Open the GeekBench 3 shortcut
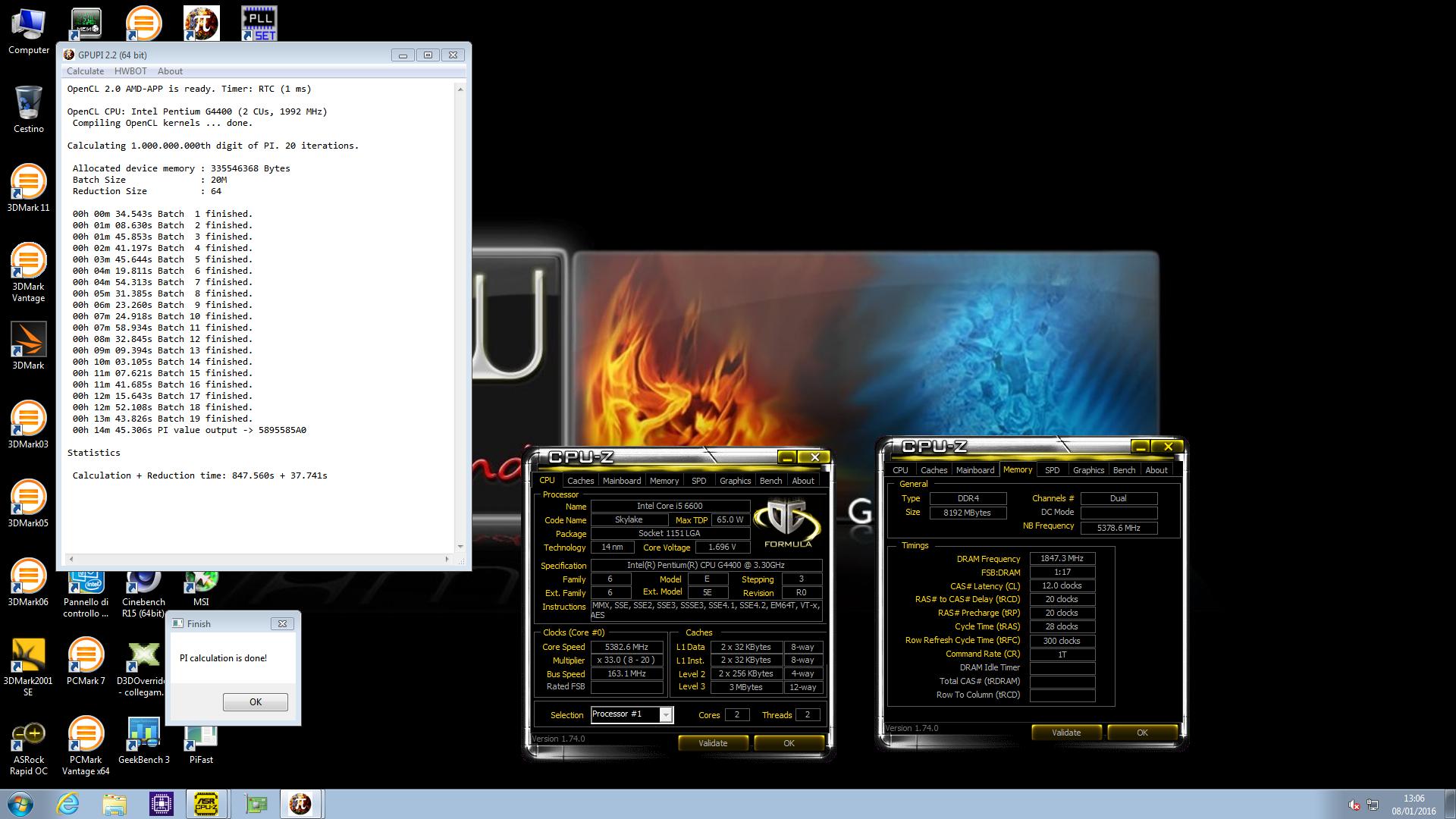1456x819 pixels. (x=143, y=740)
